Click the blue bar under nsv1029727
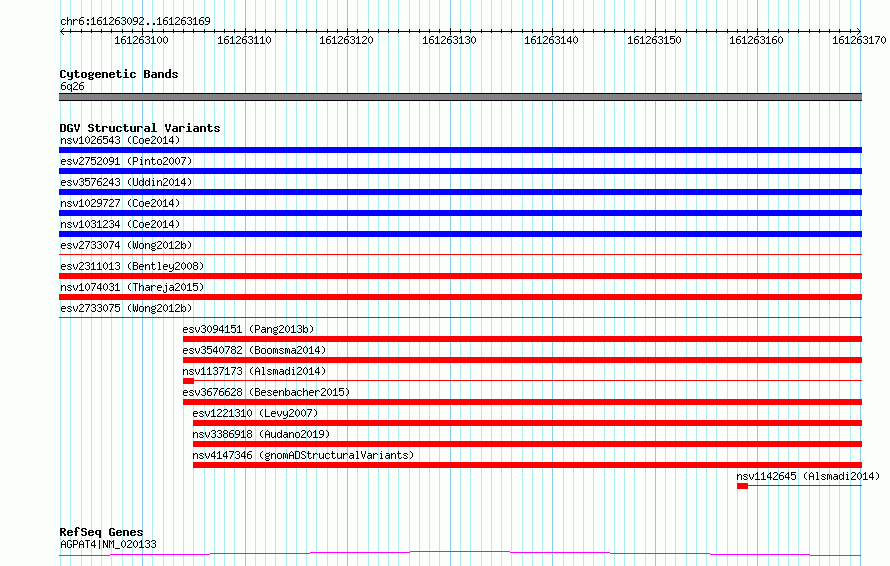Viewport: 890px width, 566px height. click(x=460, y=213)
